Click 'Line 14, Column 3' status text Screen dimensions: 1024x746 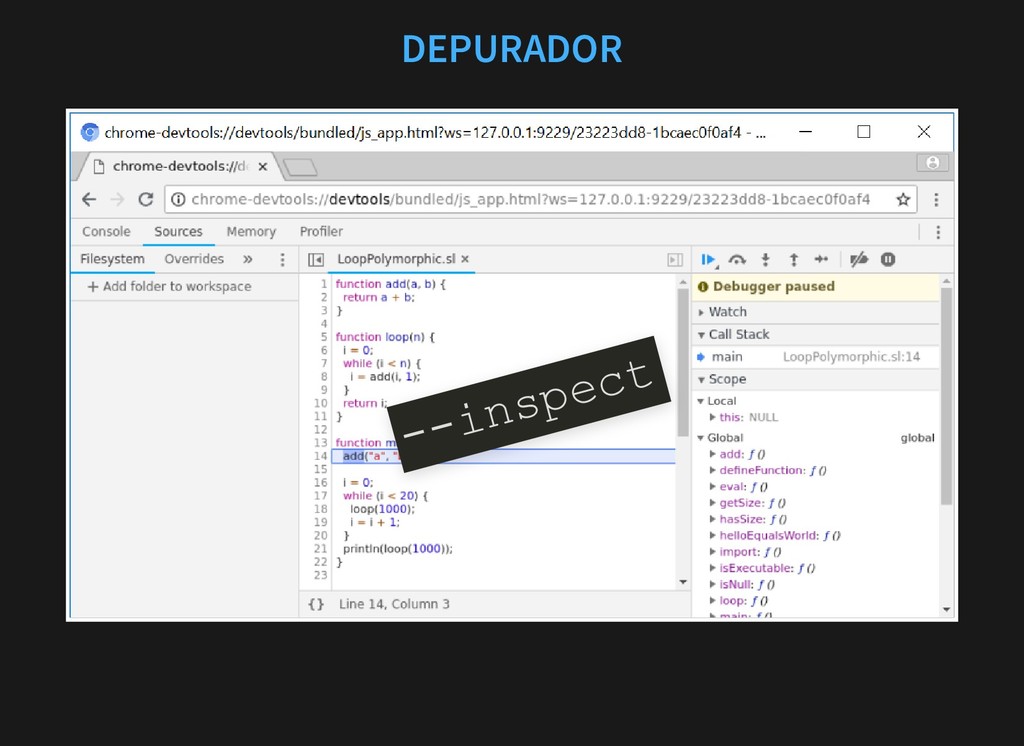click(394, 604)
